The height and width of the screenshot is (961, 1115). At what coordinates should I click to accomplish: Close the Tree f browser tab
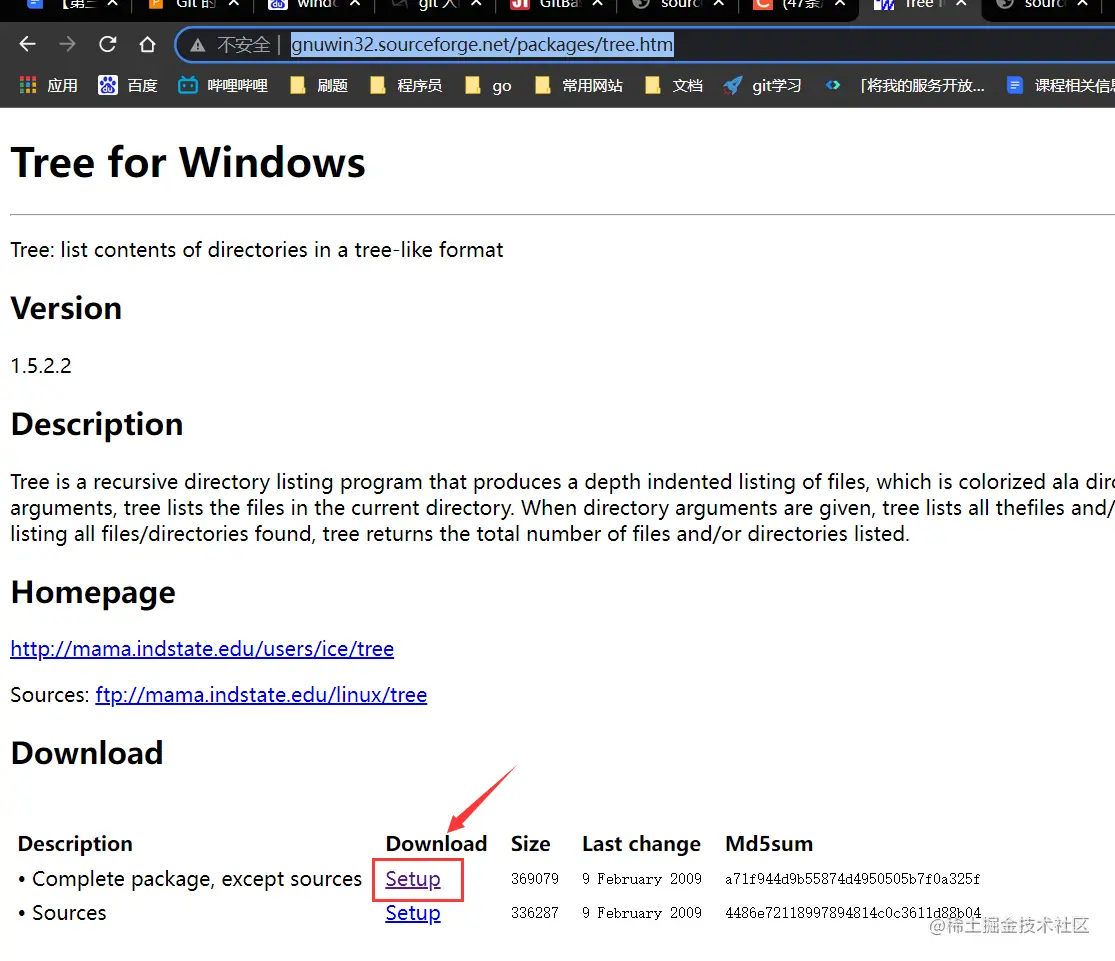[x=961, y=4]
